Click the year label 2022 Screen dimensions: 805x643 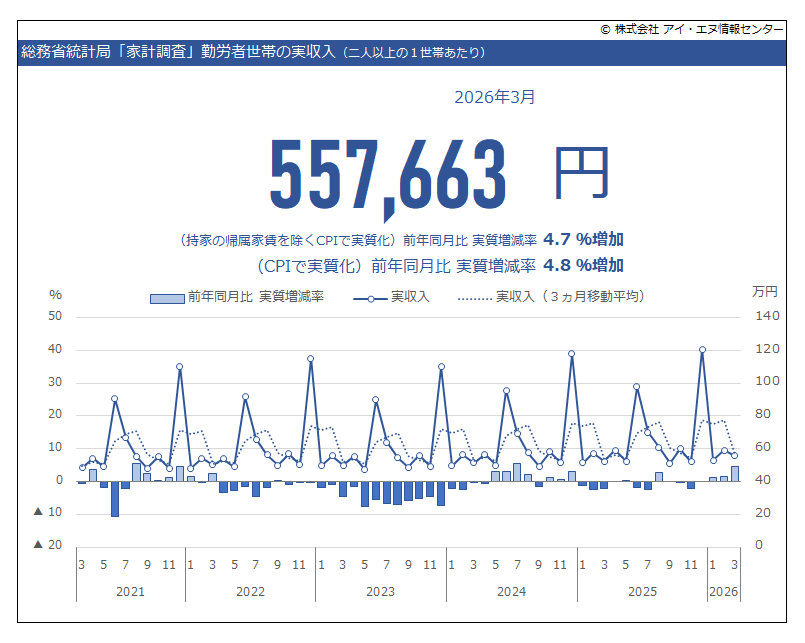point(251,592)
